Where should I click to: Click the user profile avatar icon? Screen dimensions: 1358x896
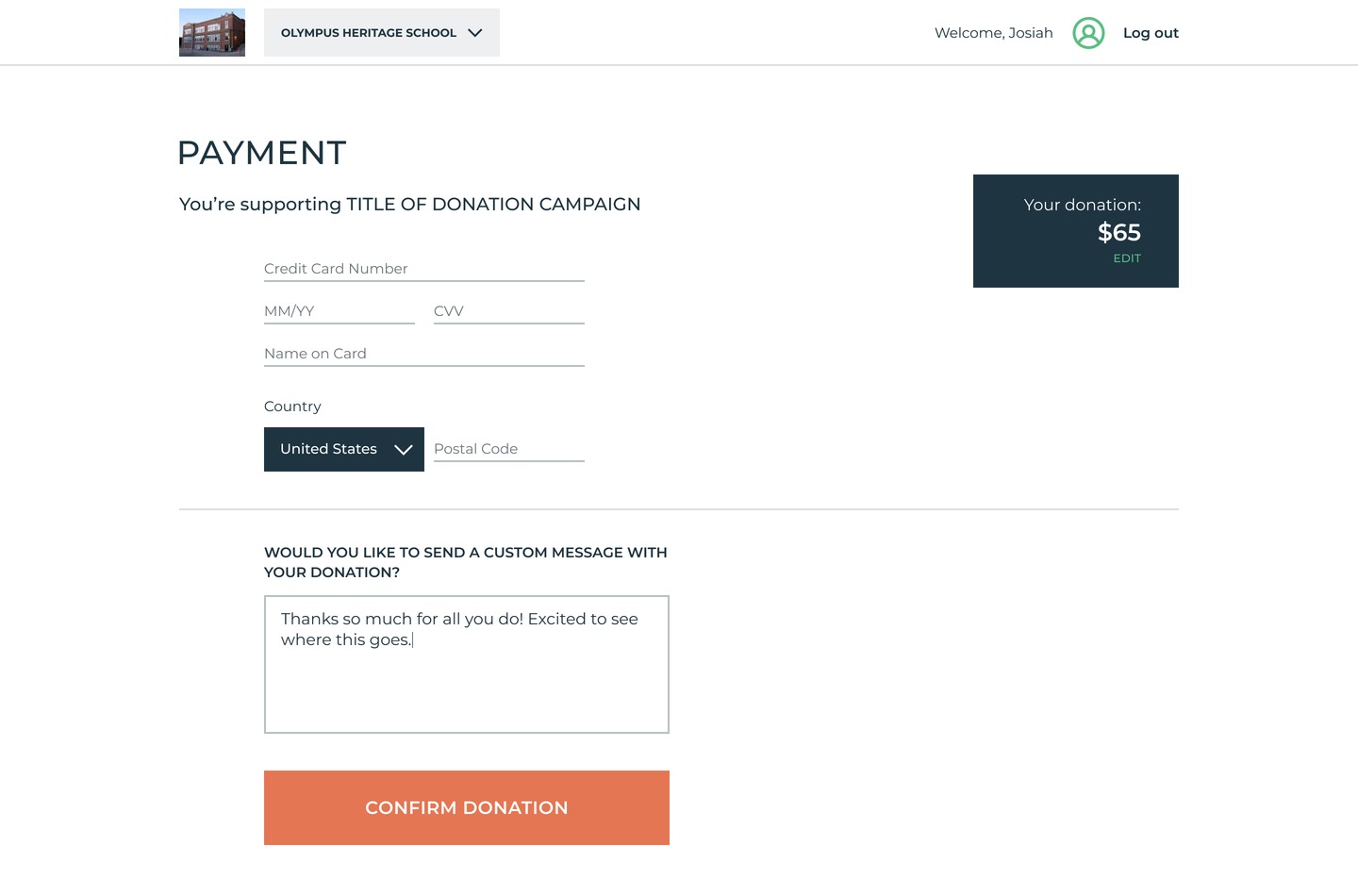click(x=1088, y=33)
